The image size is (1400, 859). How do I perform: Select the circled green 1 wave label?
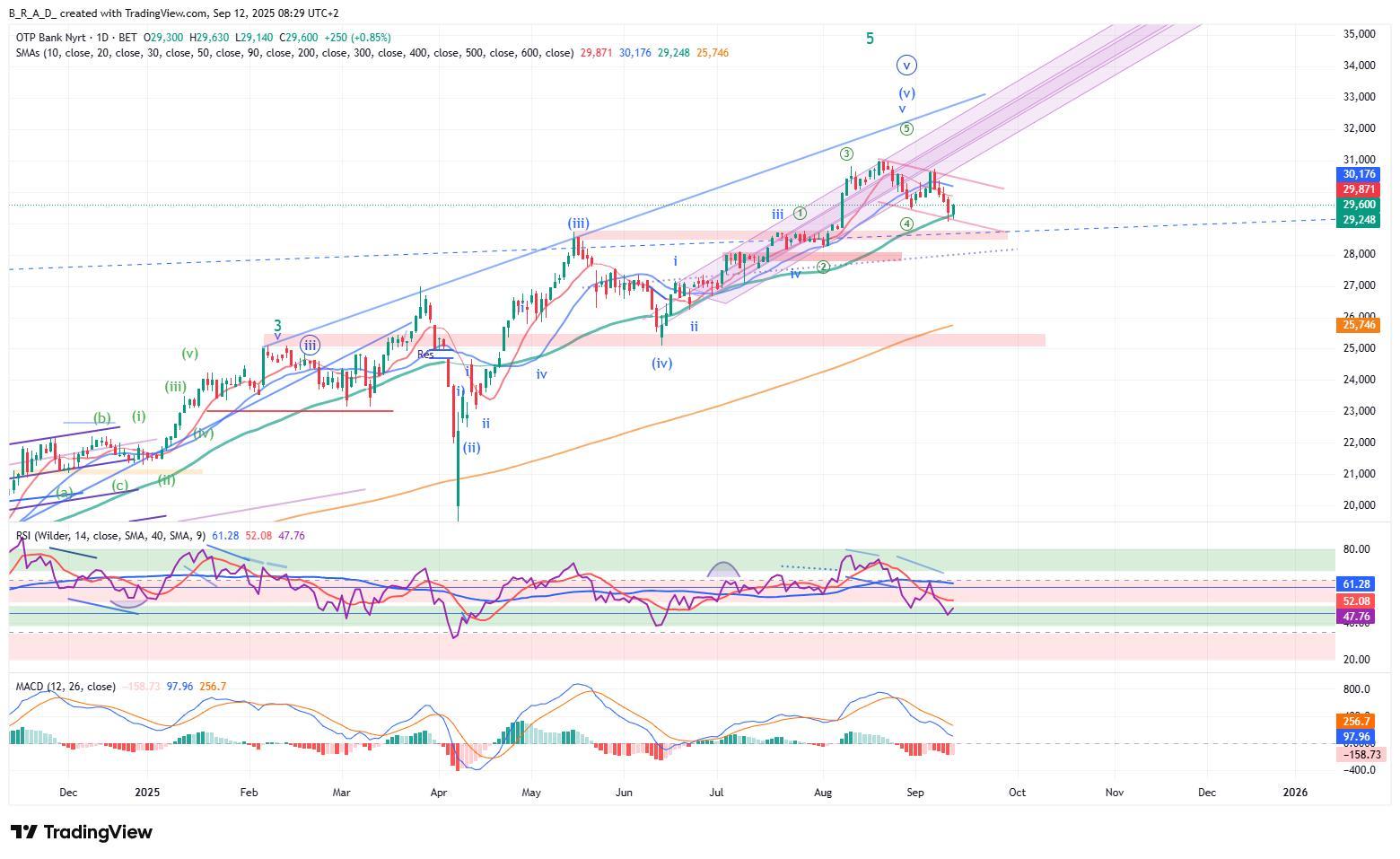tap(801, 214)
